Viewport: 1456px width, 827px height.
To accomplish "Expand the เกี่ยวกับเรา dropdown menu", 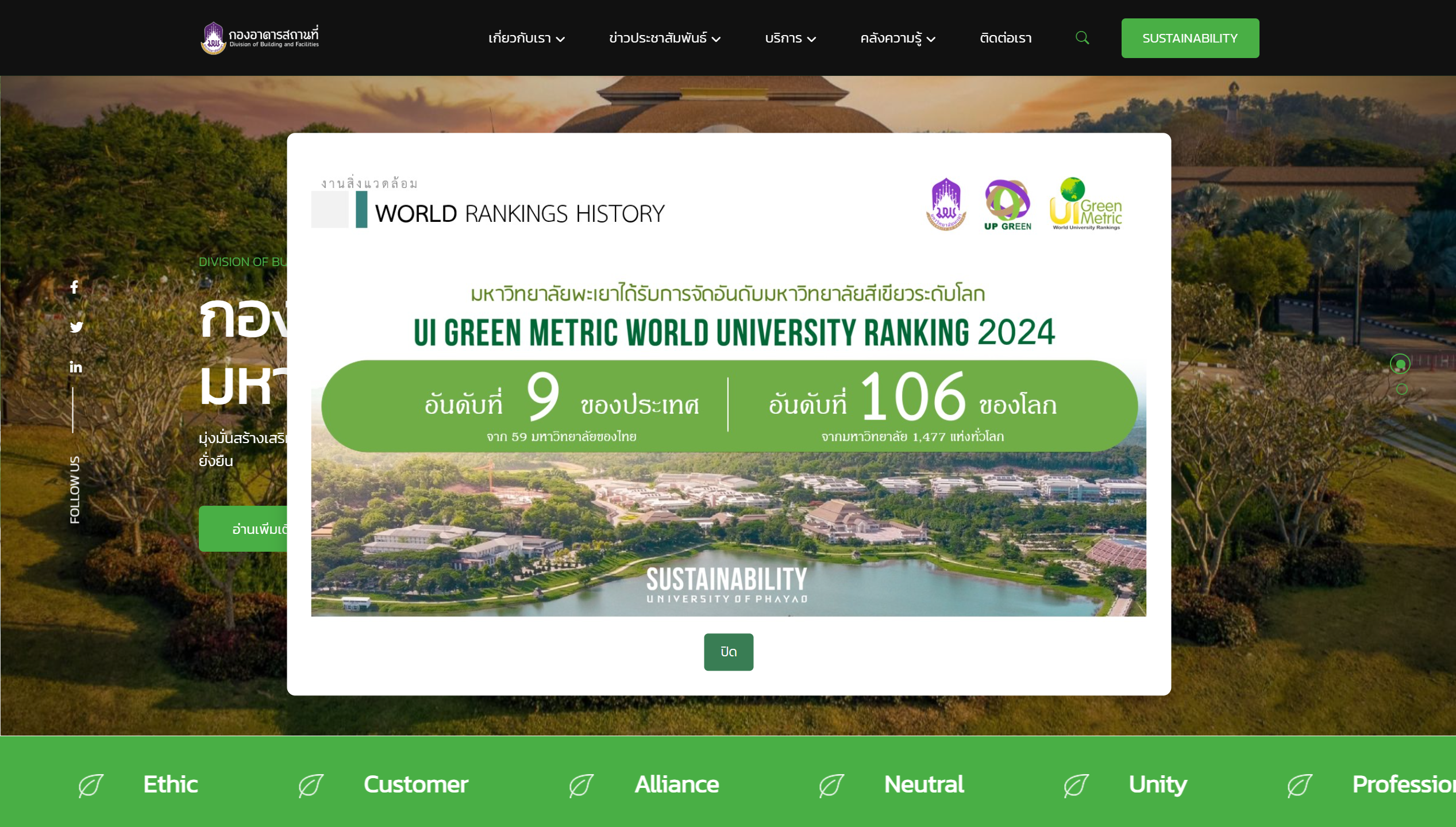I will click(x=526, y=38).
